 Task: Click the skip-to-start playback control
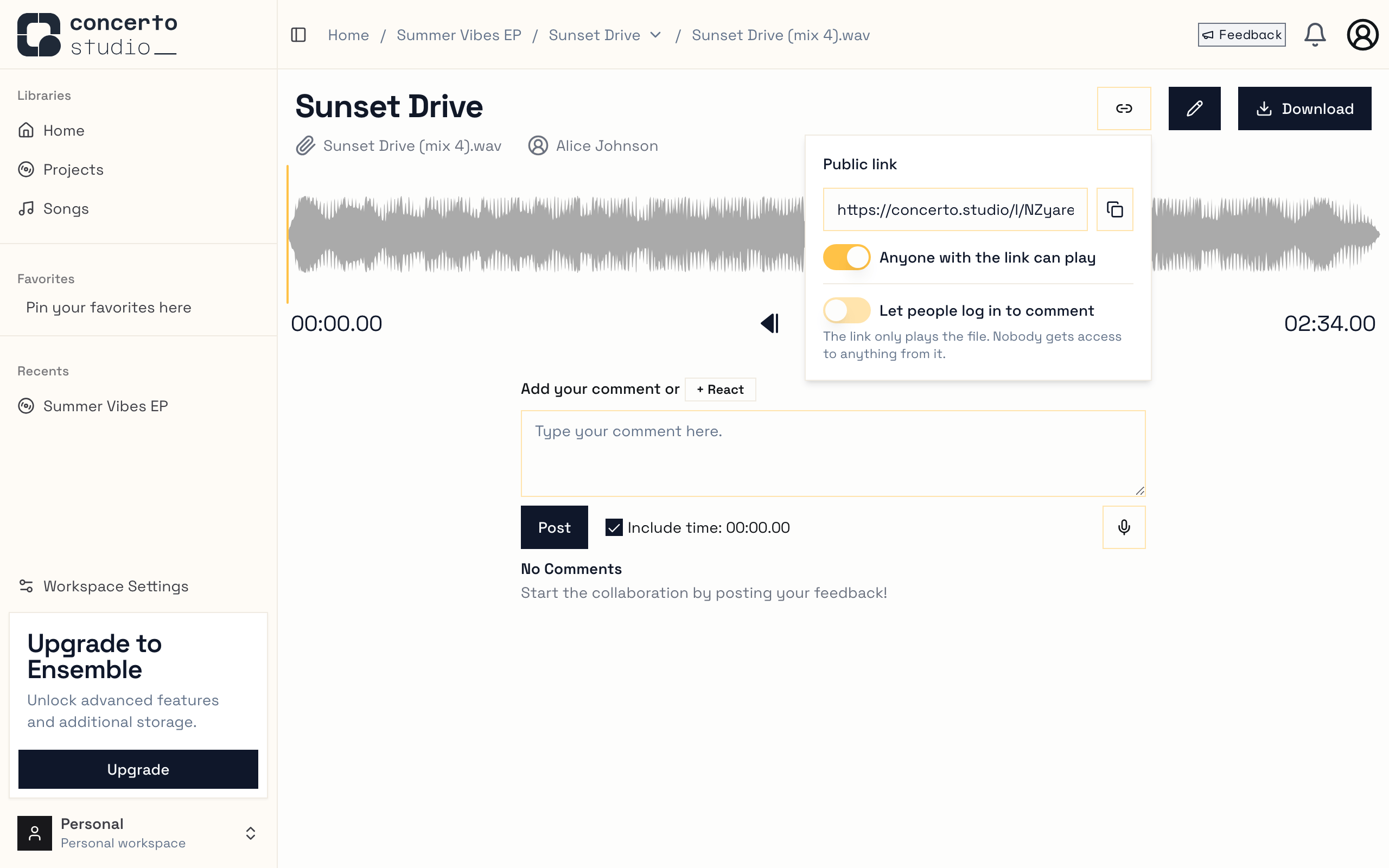tap(770, 323)
